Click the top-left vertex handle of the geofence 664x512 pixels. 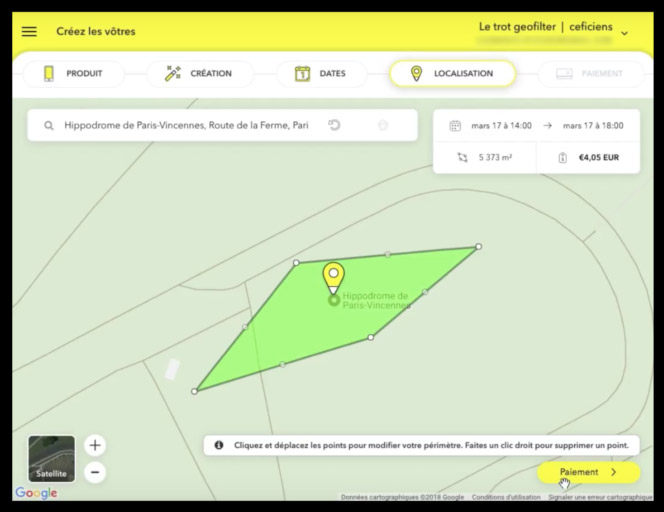[296, 263]
